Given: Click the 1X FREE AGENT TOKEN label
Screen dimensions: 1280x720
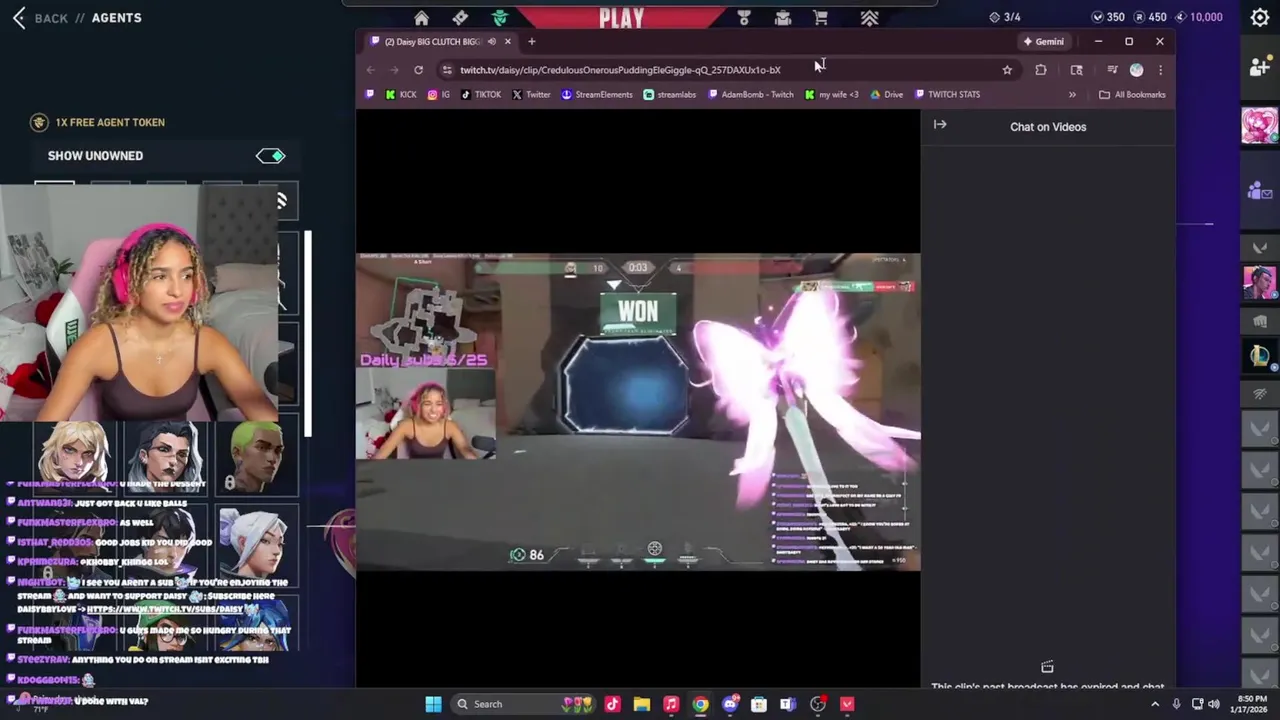Looking at the screenshot, I should 110,122.
